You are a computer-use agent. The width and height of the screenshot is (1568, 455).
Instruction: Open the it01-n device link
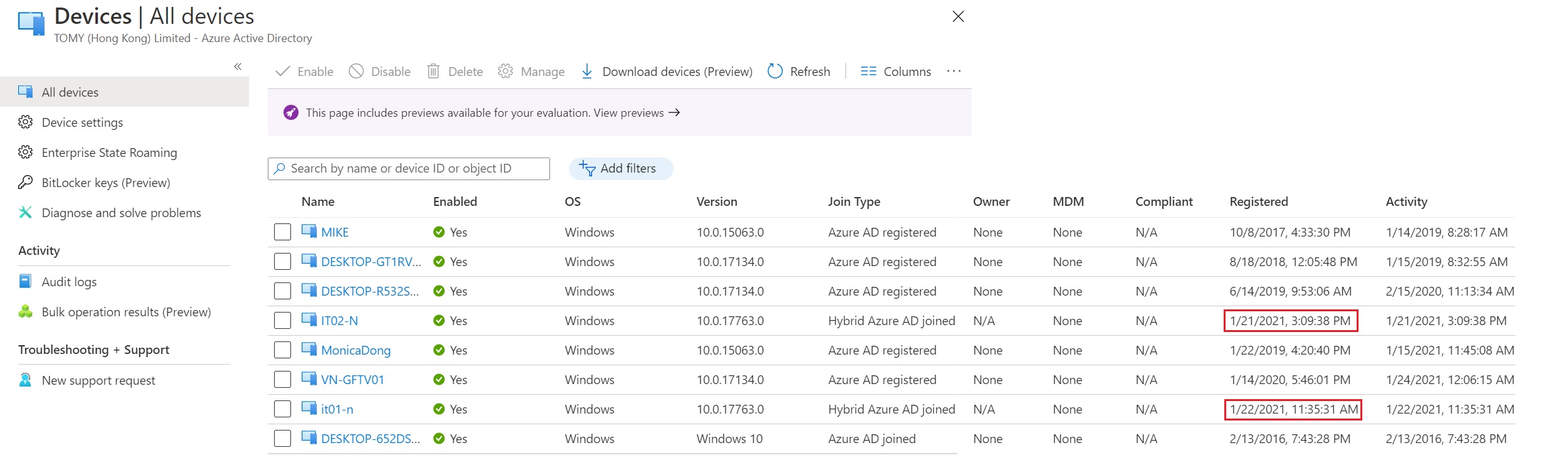pos(337,409)
